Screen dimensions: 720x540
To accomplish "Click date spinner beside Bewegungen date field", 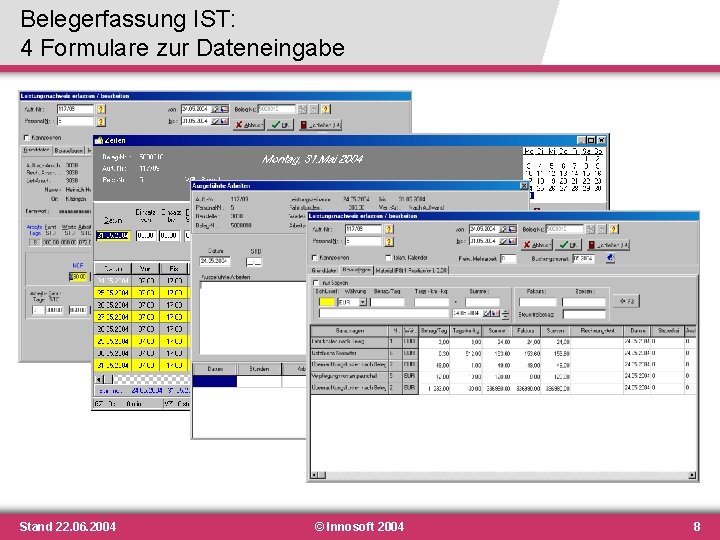I will [506, 314].
